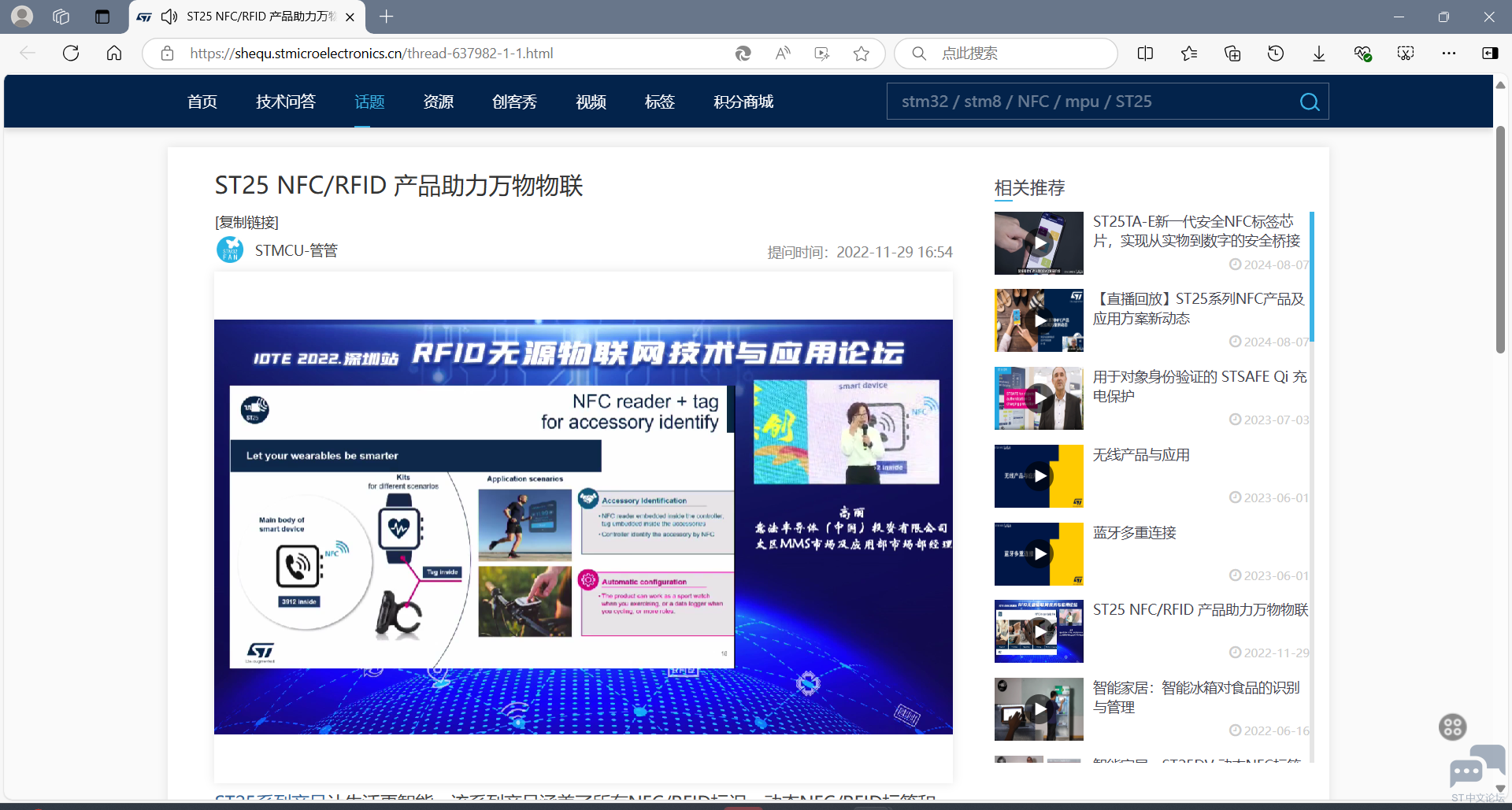Viewport: 1512px width, 810px height.
Task: Open the STMCU-管管 author avatar
Action: (x=230, y=250)
